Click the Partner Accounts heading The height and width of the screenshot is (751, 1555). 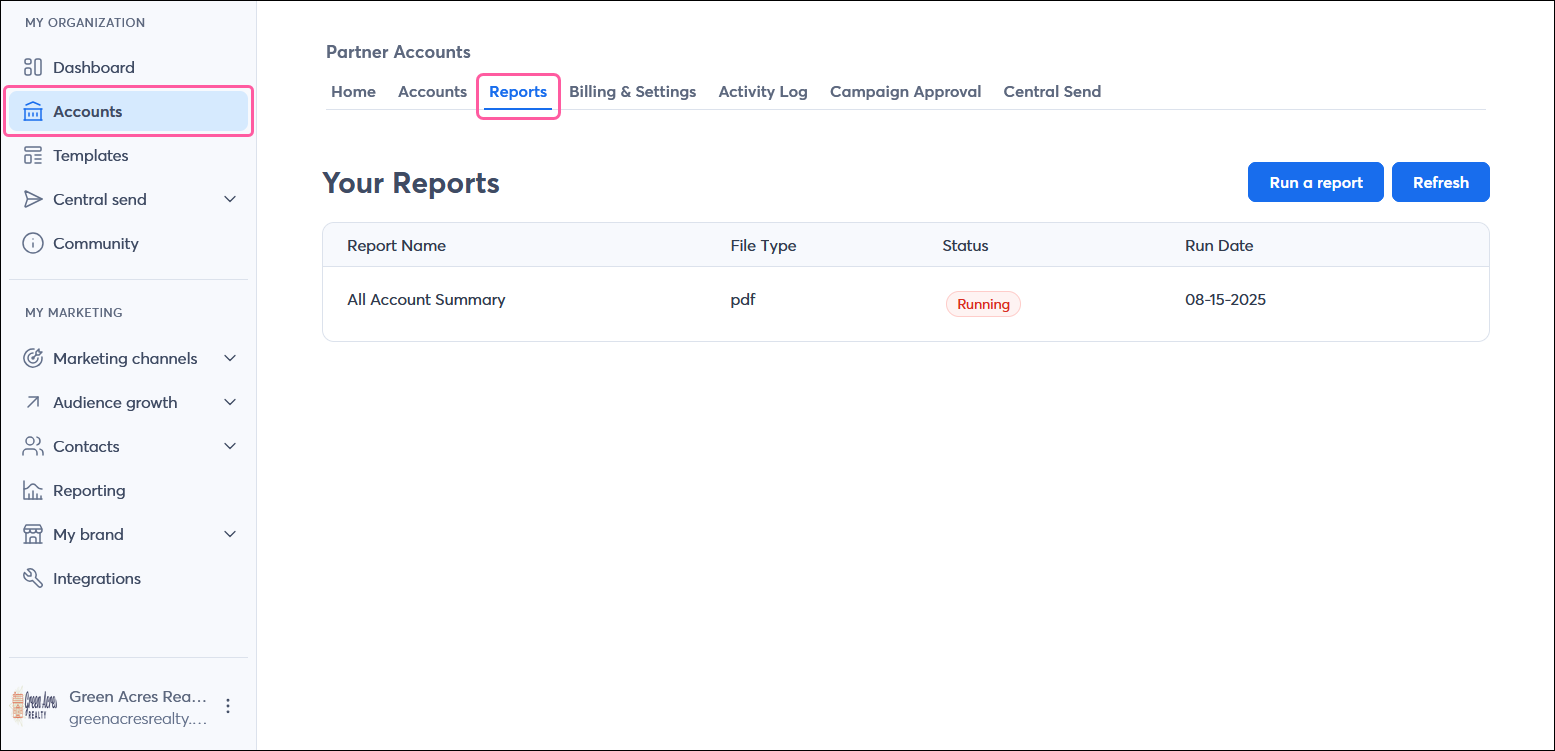click(398, 52)
